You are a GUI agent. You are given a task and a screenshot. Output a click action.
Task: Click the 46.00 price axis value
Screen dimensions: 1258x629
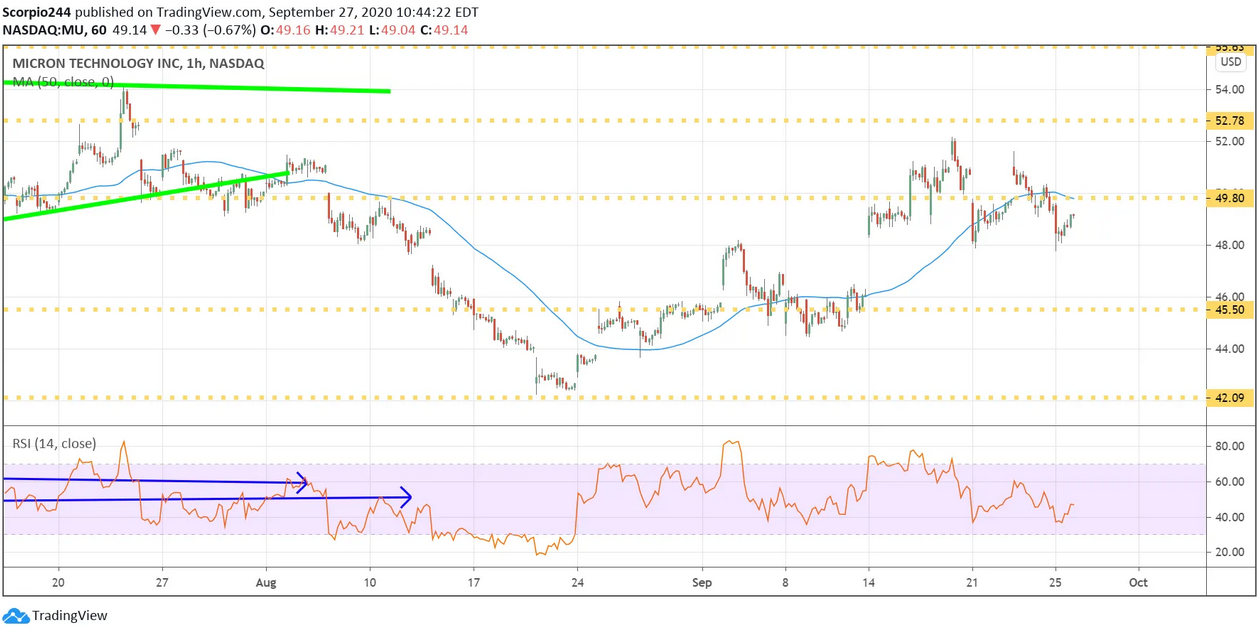1230,297
